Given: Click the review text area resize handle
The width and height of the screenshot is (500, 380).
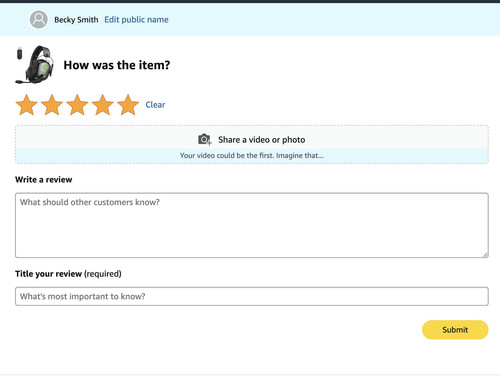Looking at the screenshot, I should pyautogui.click(x=485, y=254).
